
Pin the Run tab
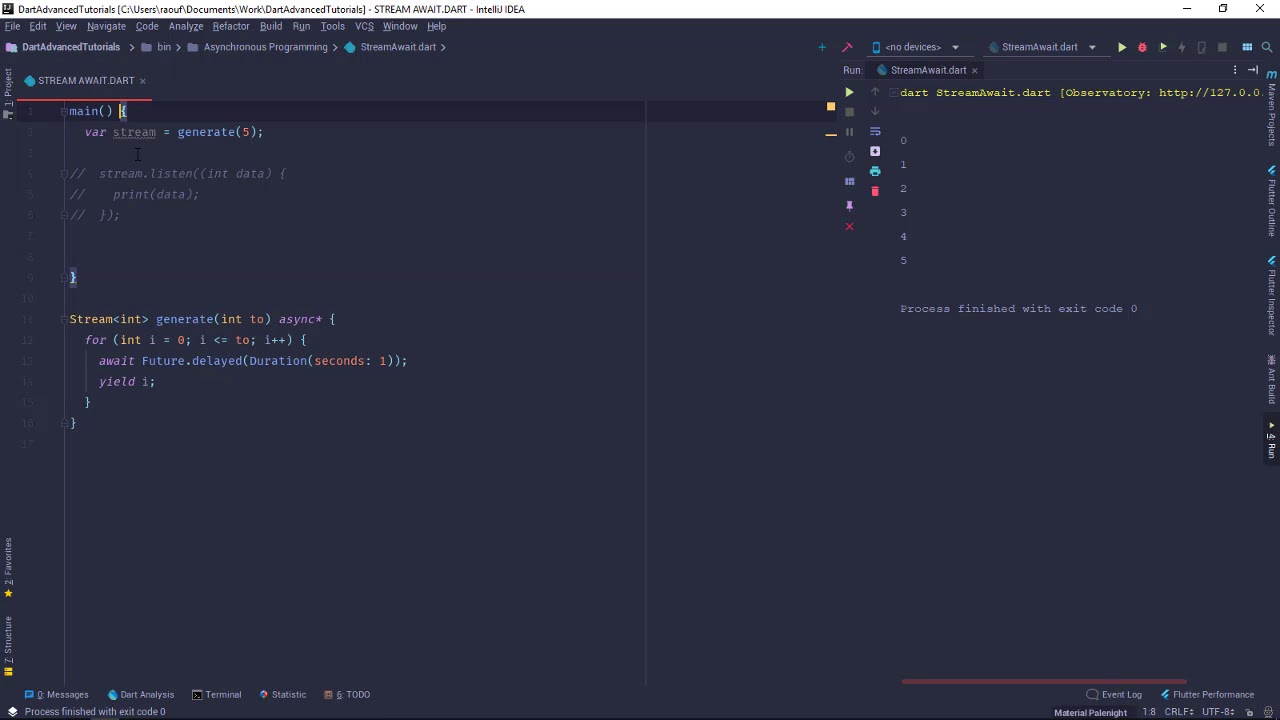tap(849, 205)
